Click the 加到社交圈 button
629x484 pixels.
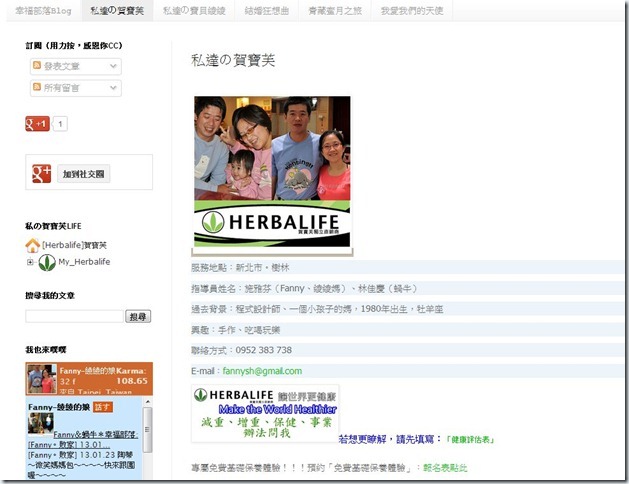point(83,174)
